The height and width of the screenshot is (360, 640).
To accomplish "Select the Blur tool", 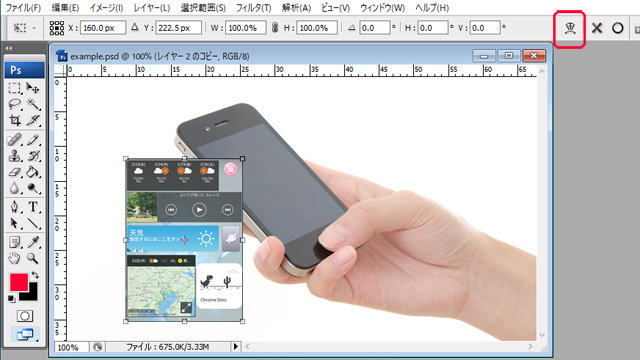I will pyautogui.click(x=15, y=188).
